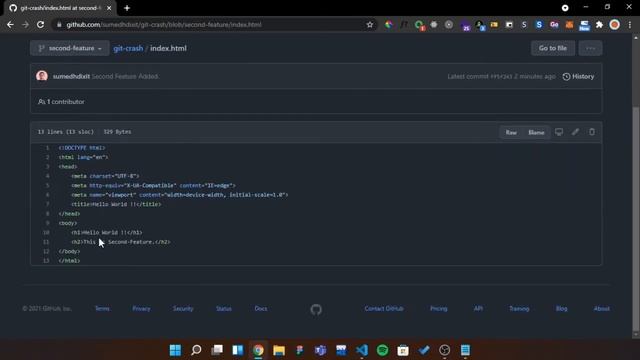The height and width of the screenshot is (360, 640).
Task: Open a new browser tab
Action: click(127, 8)
